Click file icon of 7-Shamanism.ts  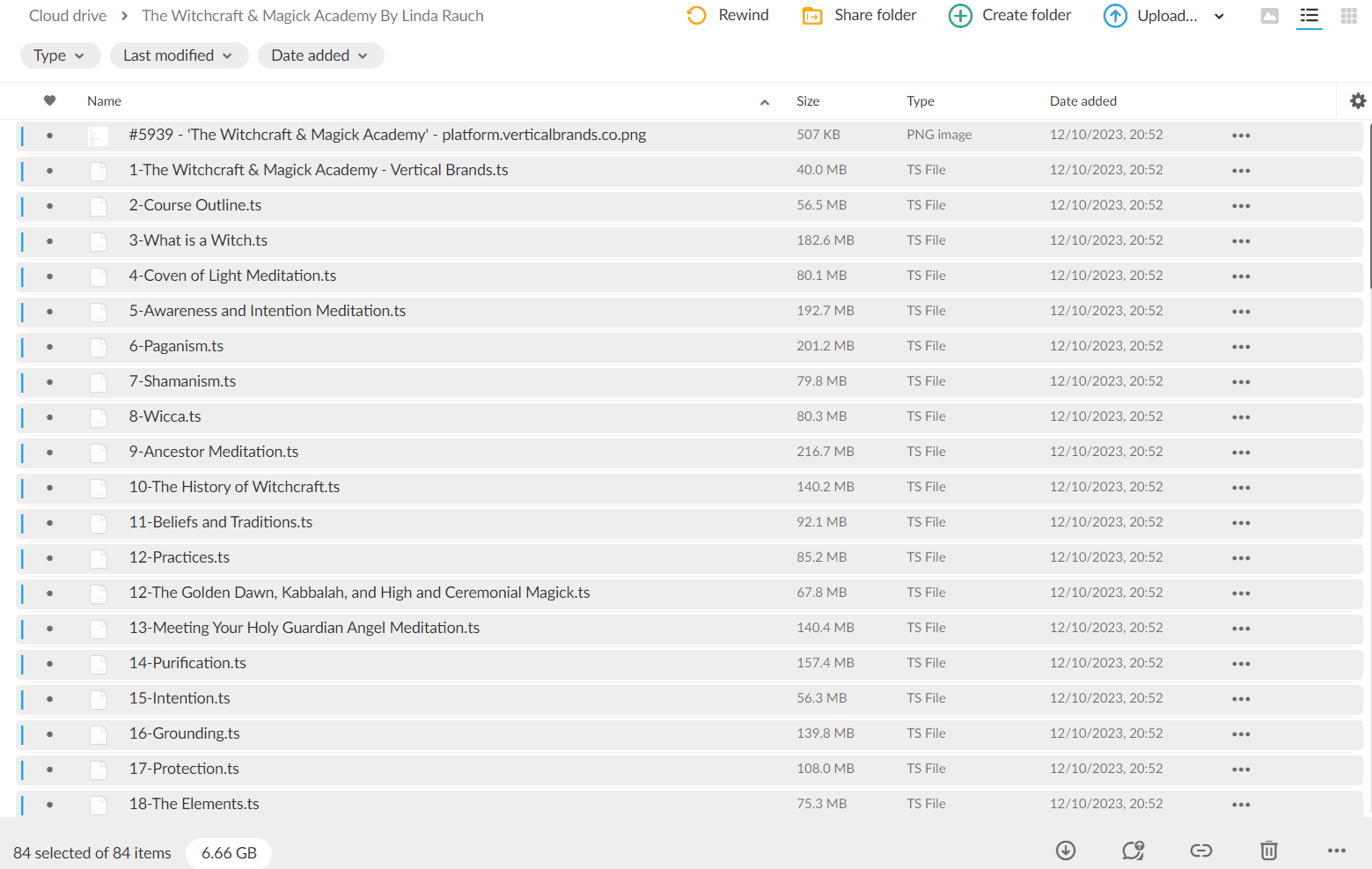(98, 382)
